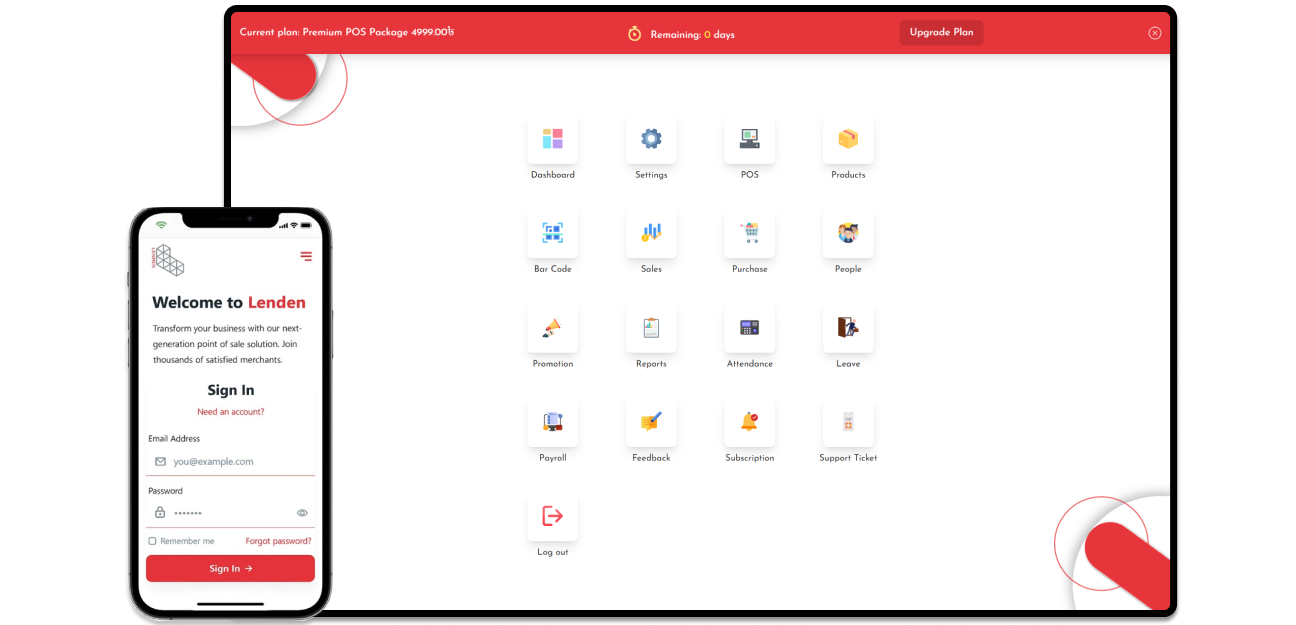Image resolution: width=1296 pixels, height=625 pixels.
Task: Open the Products box icon
Action: click(848, 139)
